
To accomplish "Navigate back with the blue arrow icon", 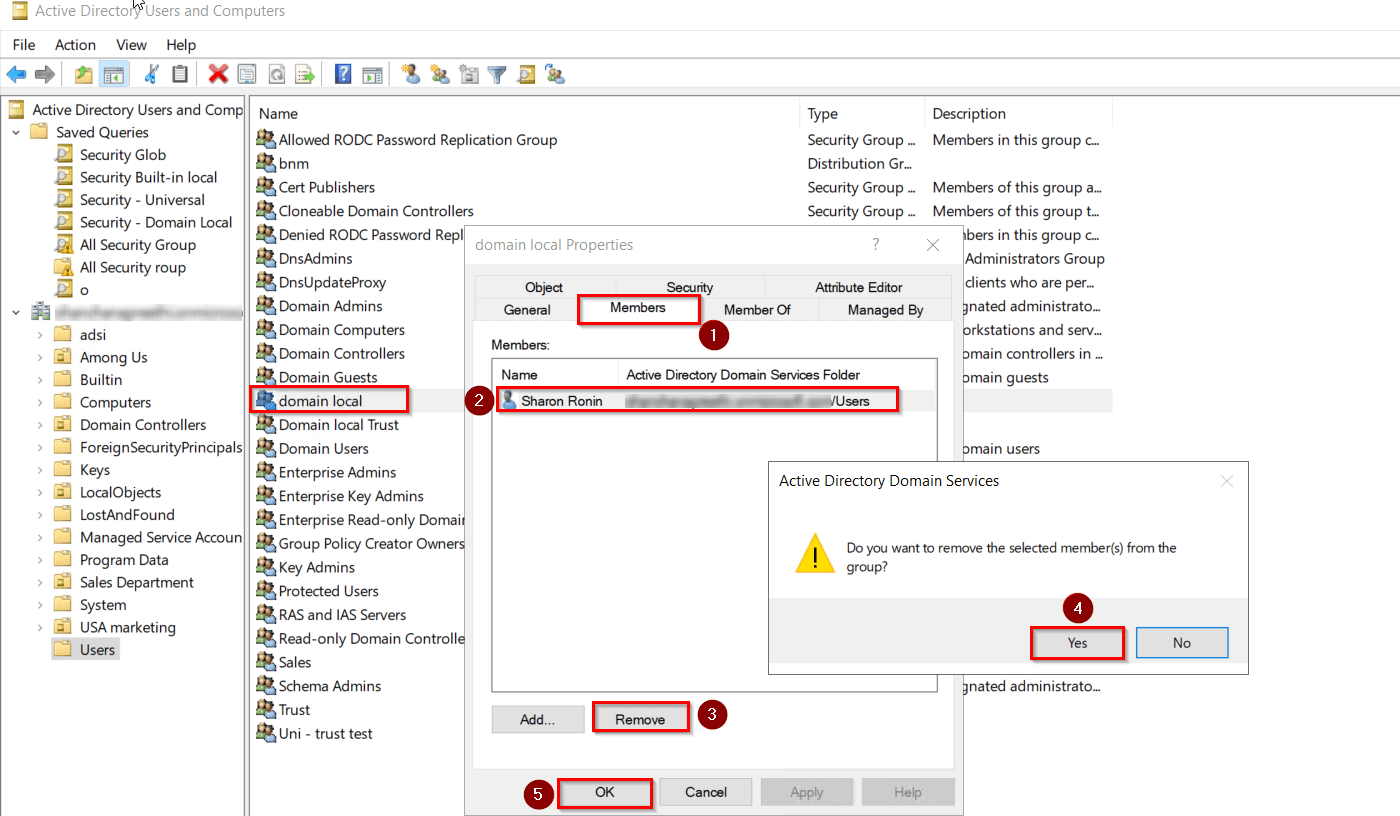I will tap(15, 74).
